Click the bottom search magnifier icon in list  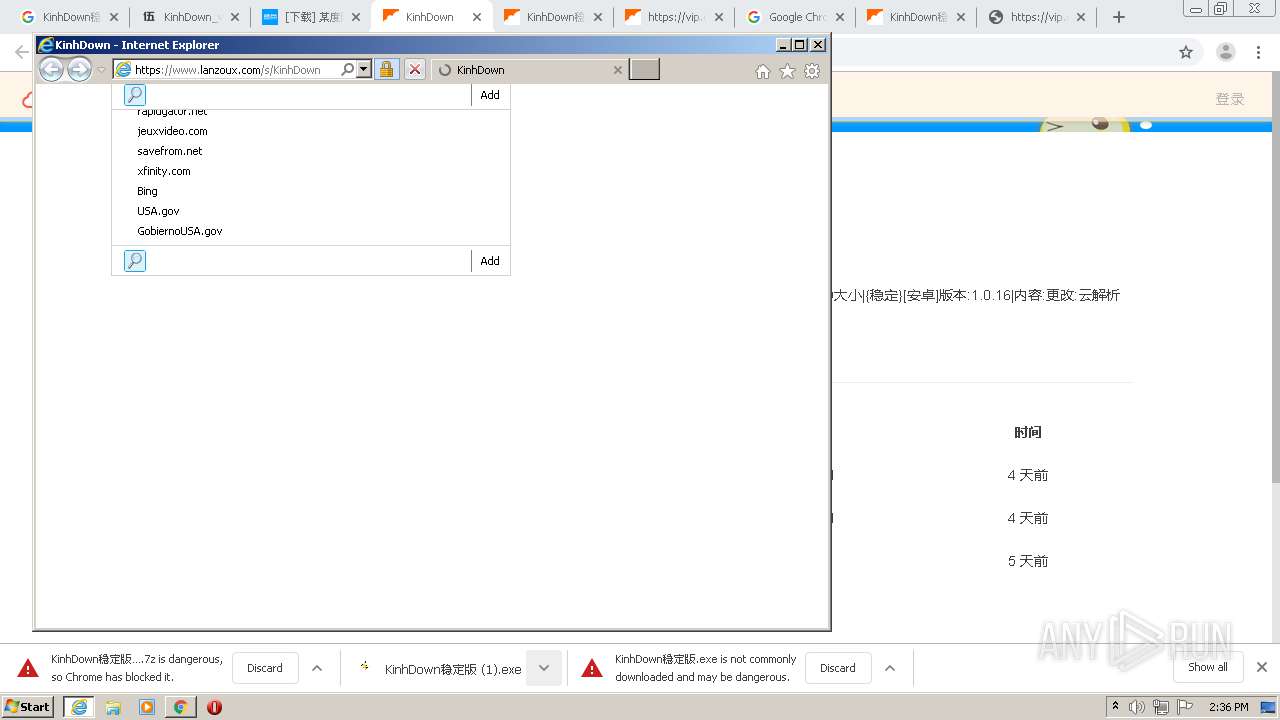pos(135,261)
